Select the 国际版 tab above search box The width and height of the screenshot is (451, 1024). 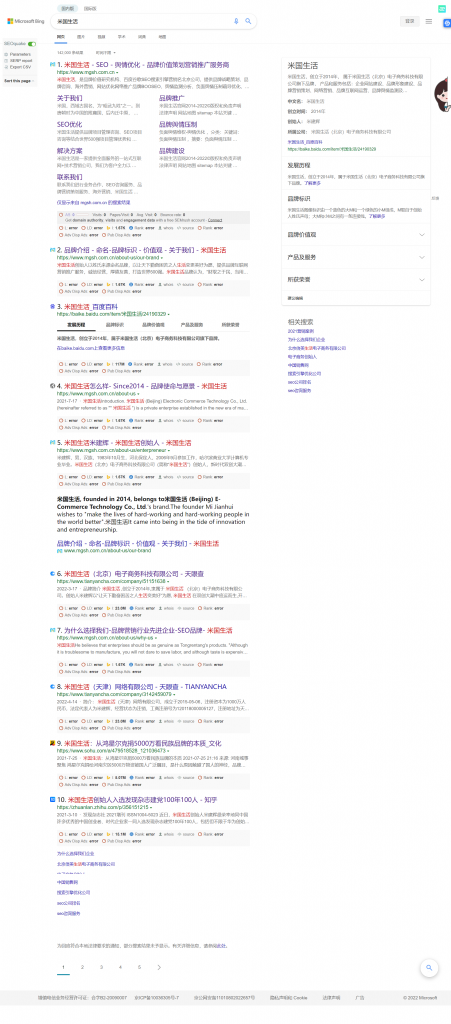[90, 8]
